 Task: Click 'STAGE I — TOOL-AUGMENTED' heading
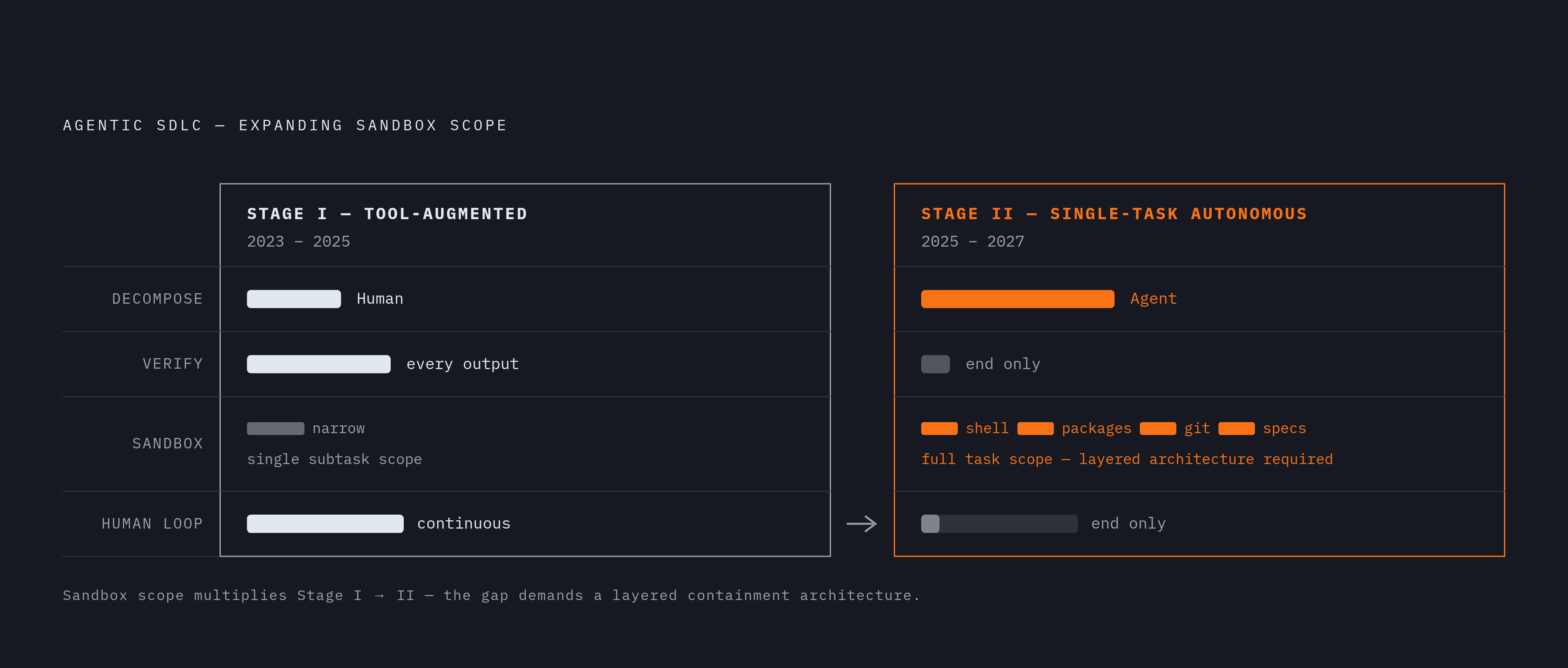pyautogui.click(x=387, y=214)
